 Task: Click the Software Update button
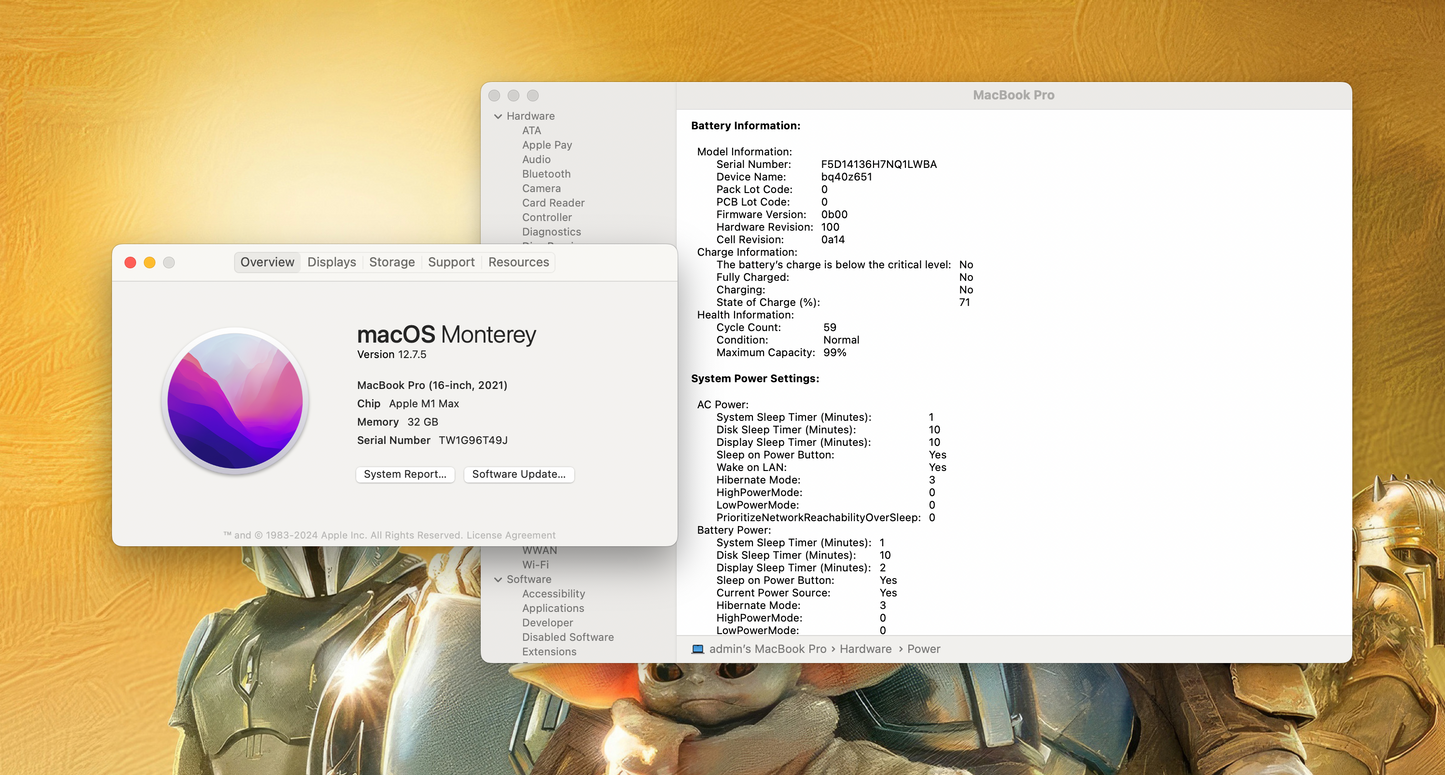click(519, 474)
